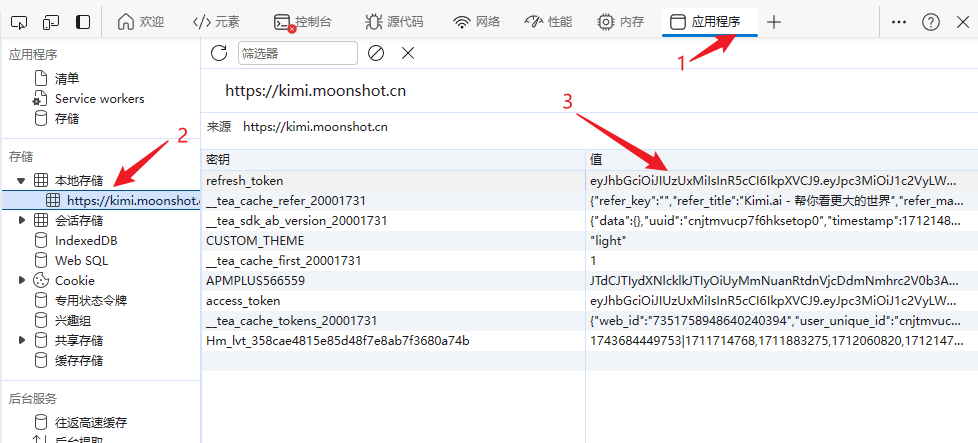
Task: Expand the 会话存储 tree node
Action: pos(21,221)
